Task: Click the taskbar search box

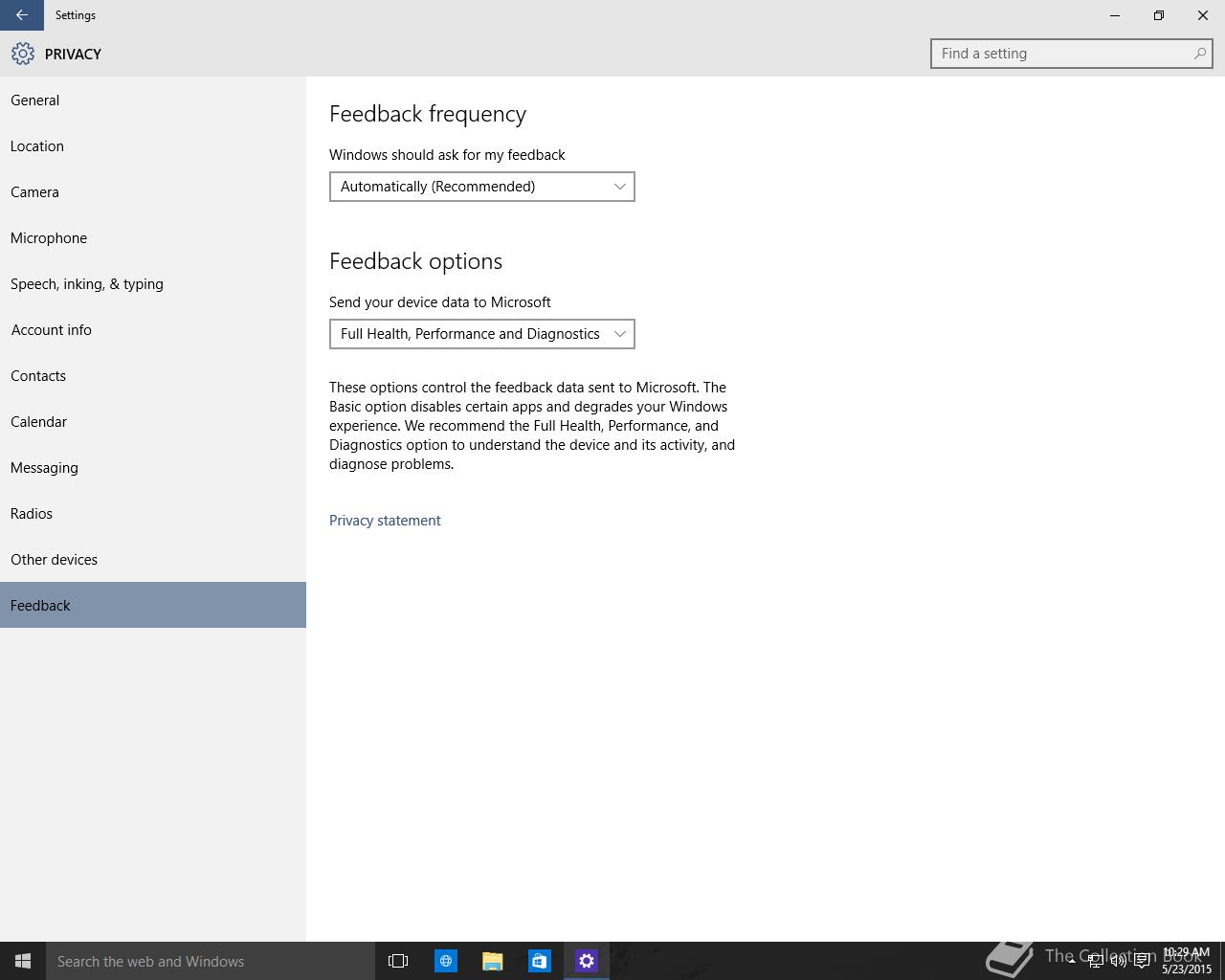Action: [211, 961]
